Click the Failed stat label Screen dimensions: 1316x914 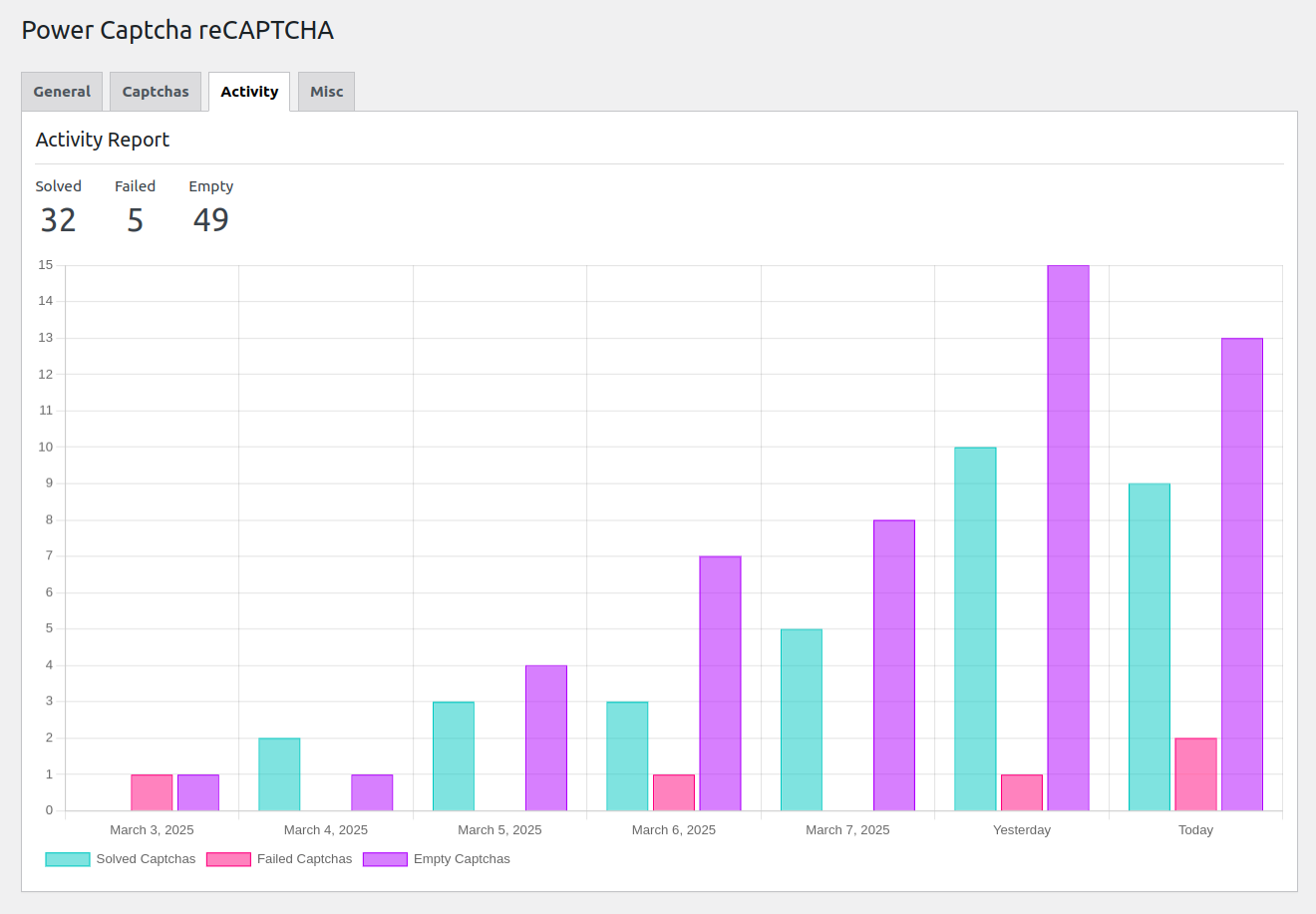(135, 186)
